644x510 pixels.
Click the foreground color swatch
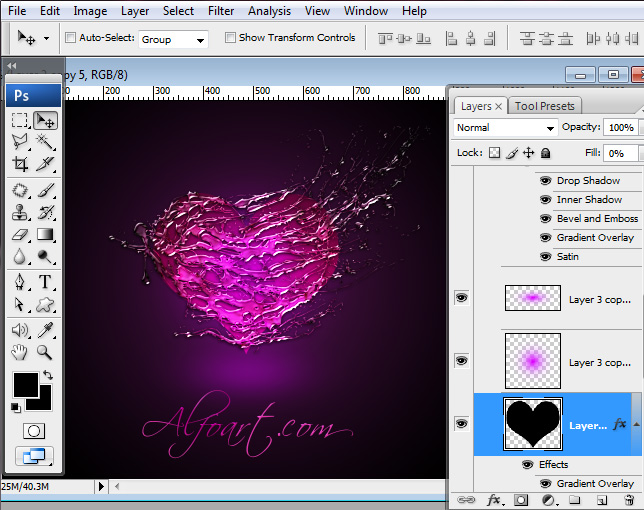[x=24, y=384]
